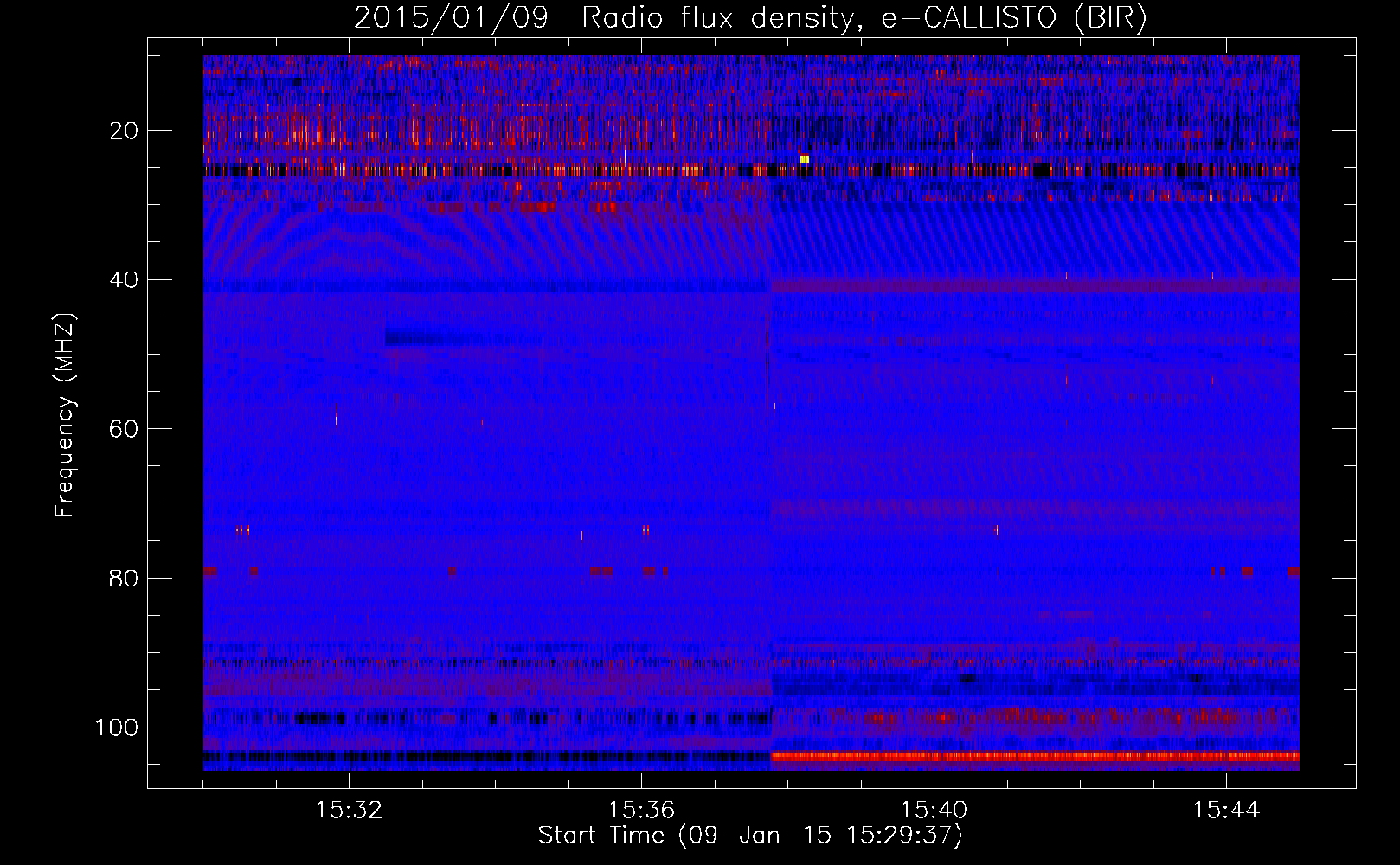
Task: Select the 15:36 time tick label
Action: click(x=641, y=811)
